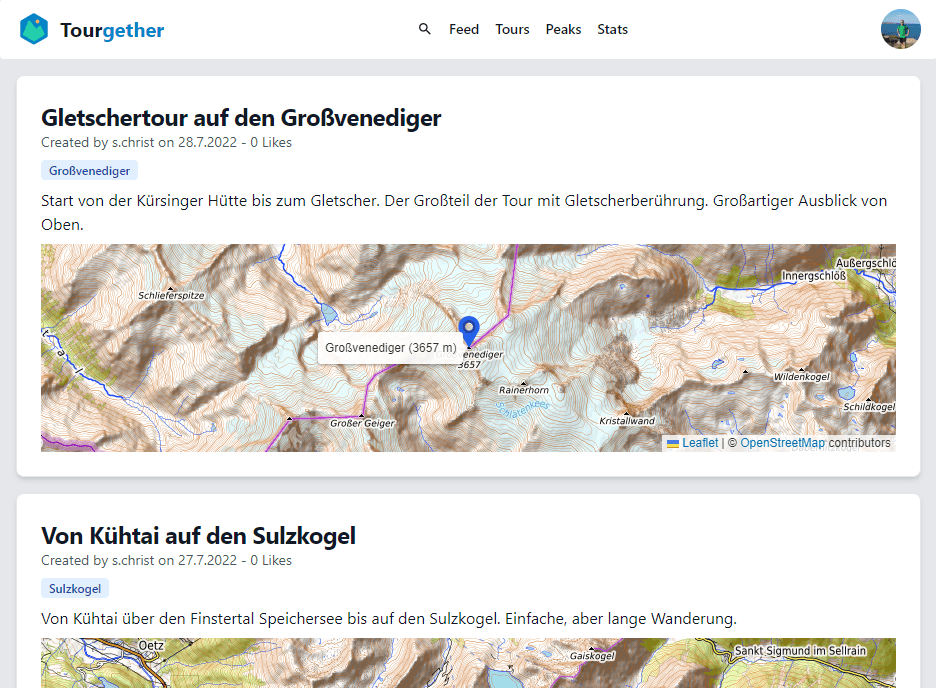Click the Tourgether brand name text
Screen dimensions: 936x688
[112, 30]
